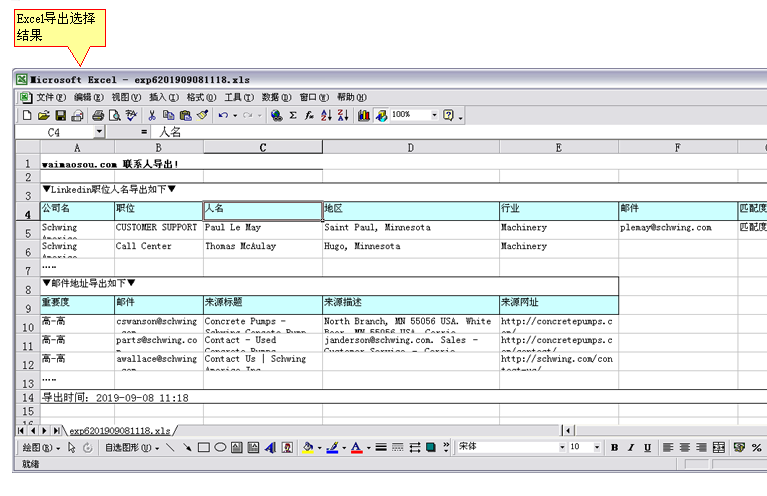Open the Paste Function fx icon
Screen dimensions: 767x496
pyautogui.click(x=309, y=115)
